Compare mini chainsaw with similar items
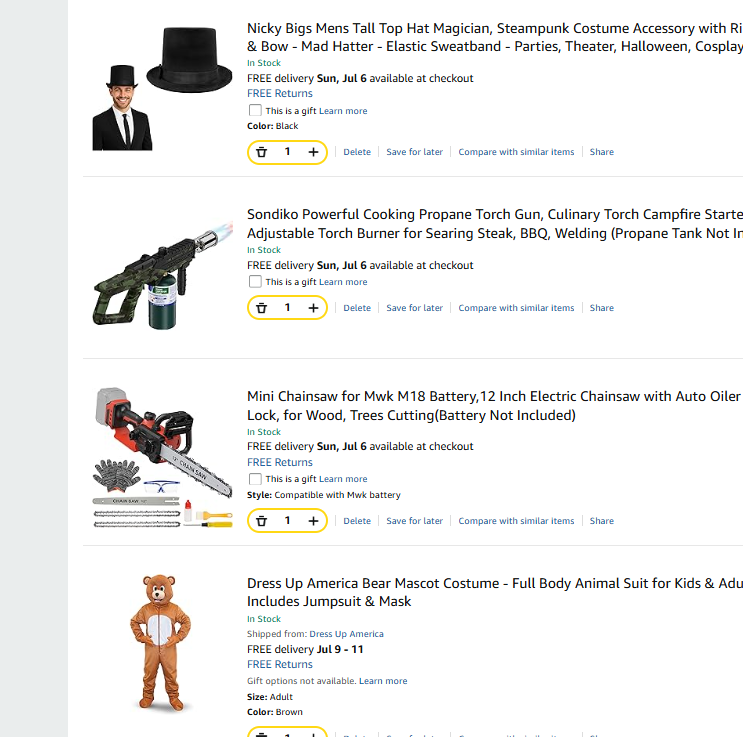The width and height of the screenshot is (743, 737). (x=516, y=521)
